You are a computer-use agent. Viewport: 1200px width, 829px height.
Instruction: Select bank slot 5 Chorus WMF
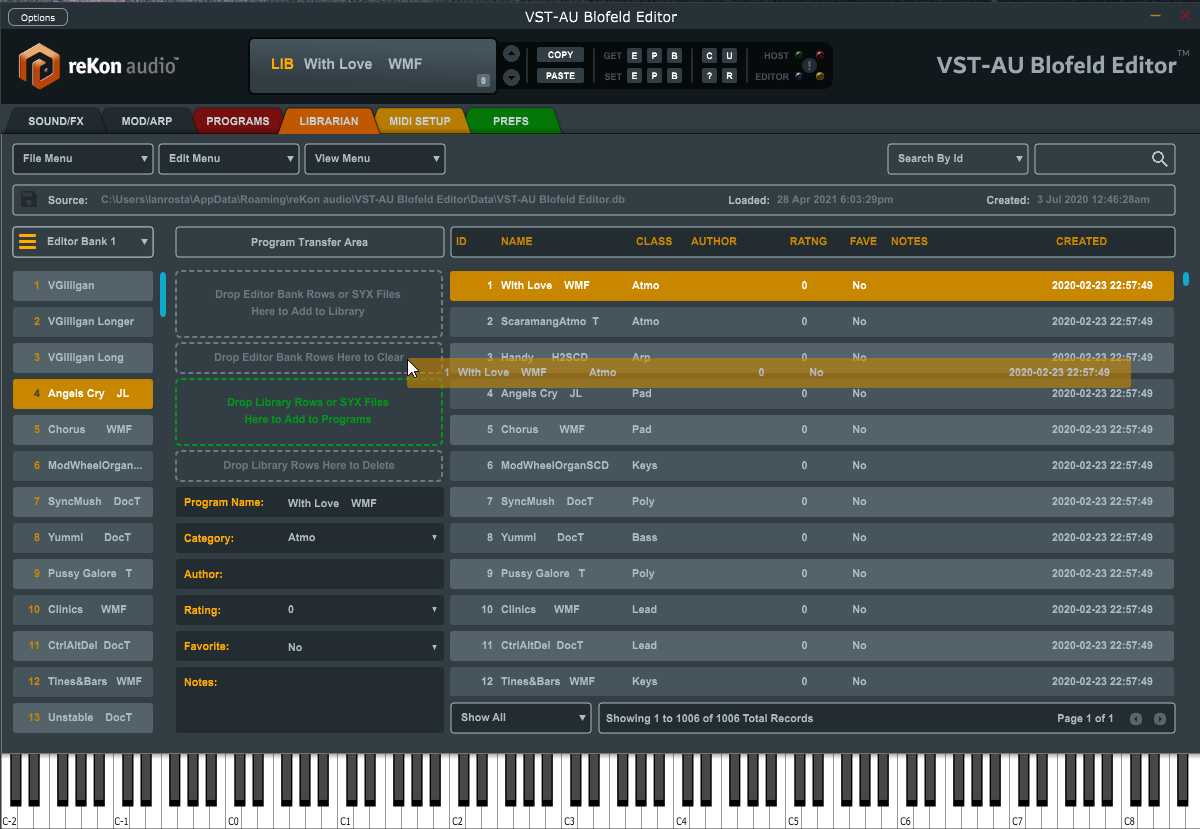pos(83,430)
